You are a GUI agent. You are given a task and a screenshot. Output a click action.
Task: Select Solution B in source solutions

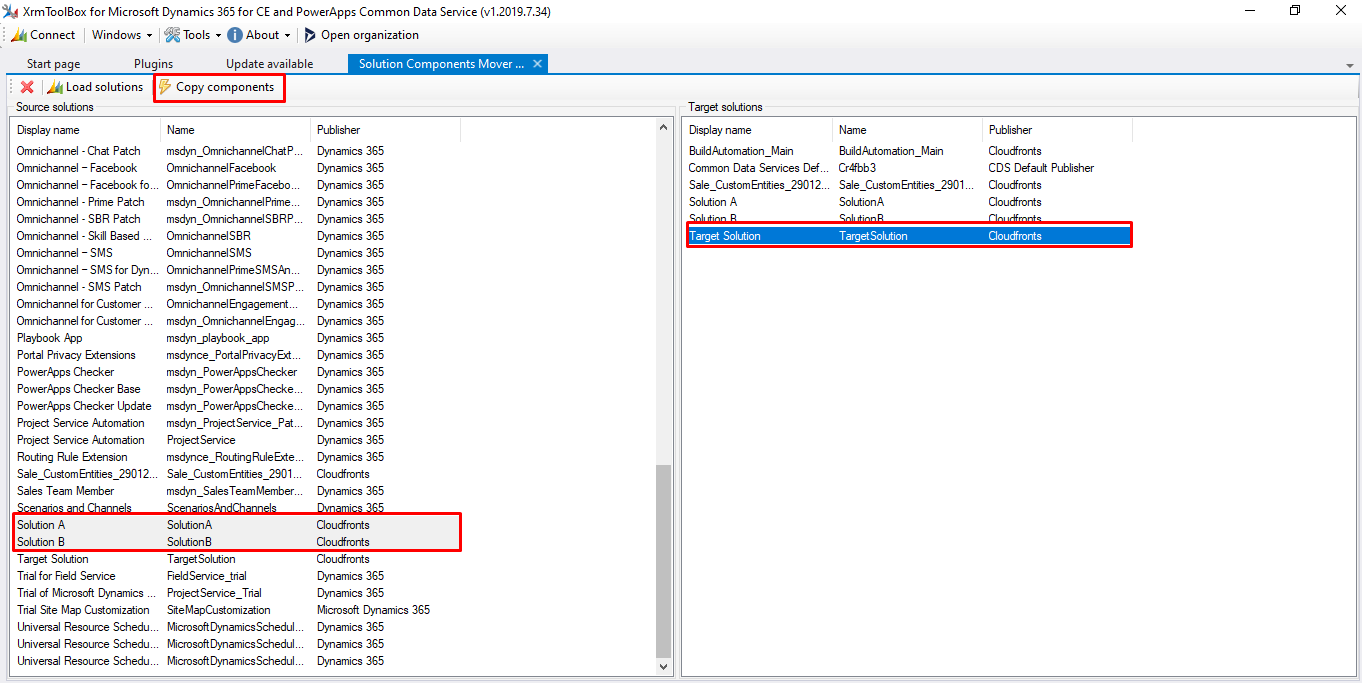(235, 542)
